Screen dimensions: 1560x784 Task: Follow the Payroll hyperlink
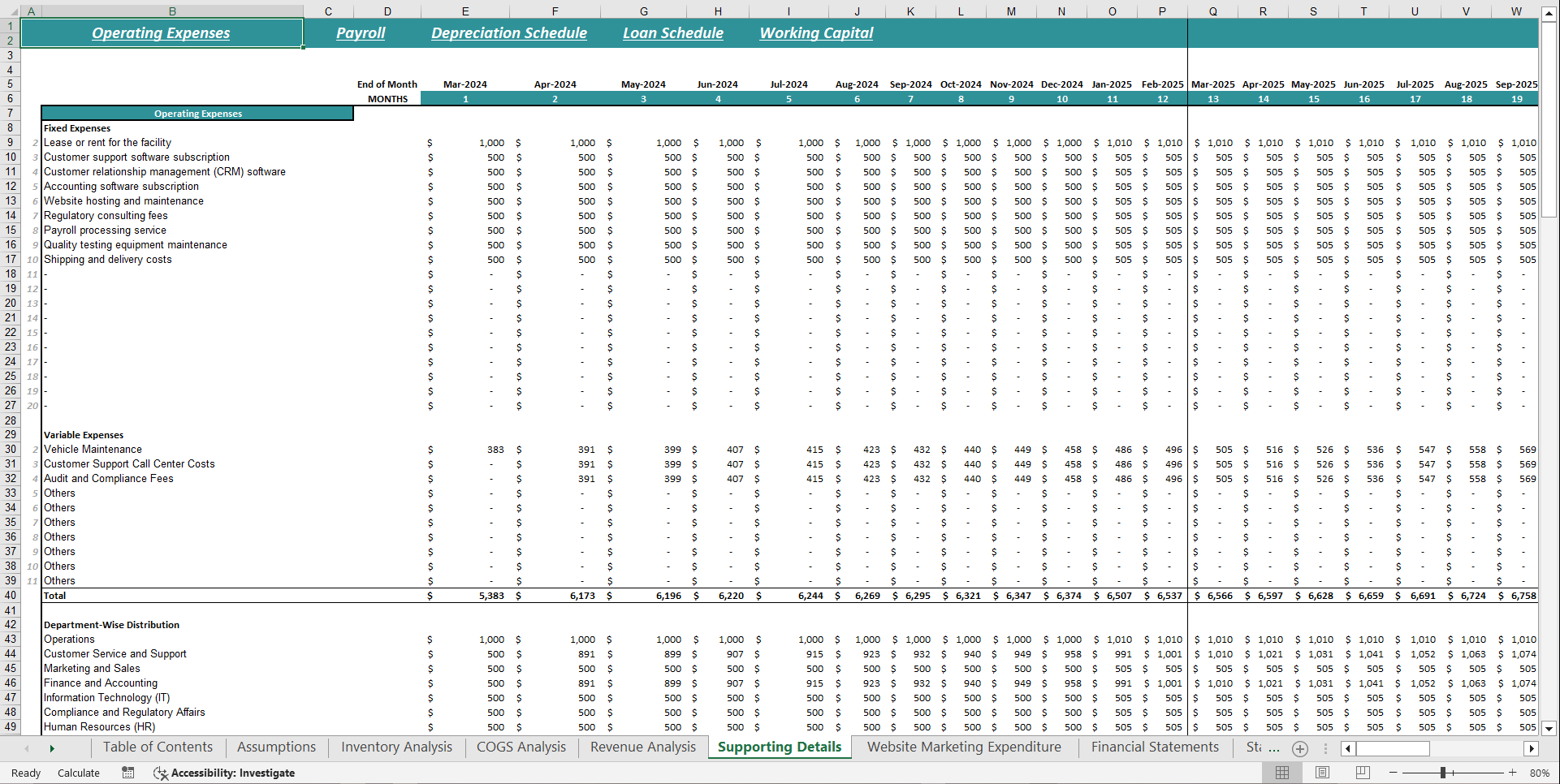[x=360, y=32]
